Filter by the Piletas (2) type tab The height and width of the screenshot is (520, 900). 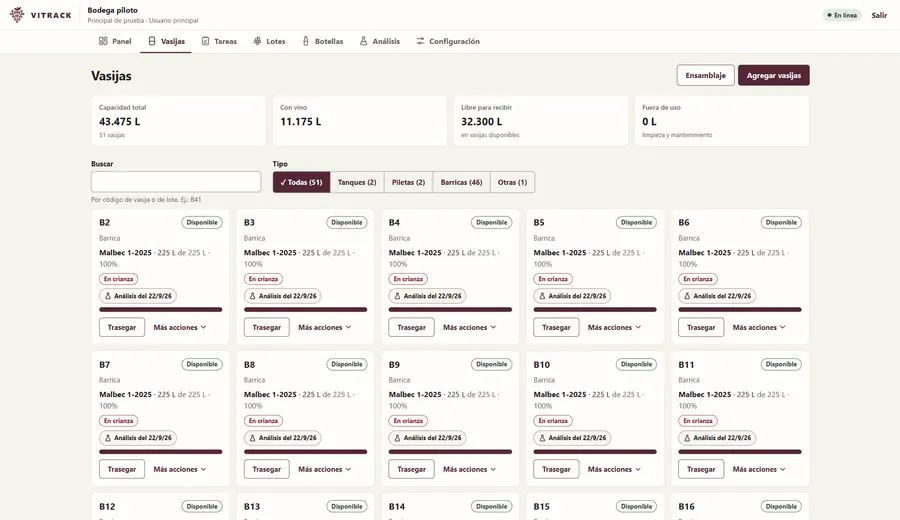coord(408,182)
